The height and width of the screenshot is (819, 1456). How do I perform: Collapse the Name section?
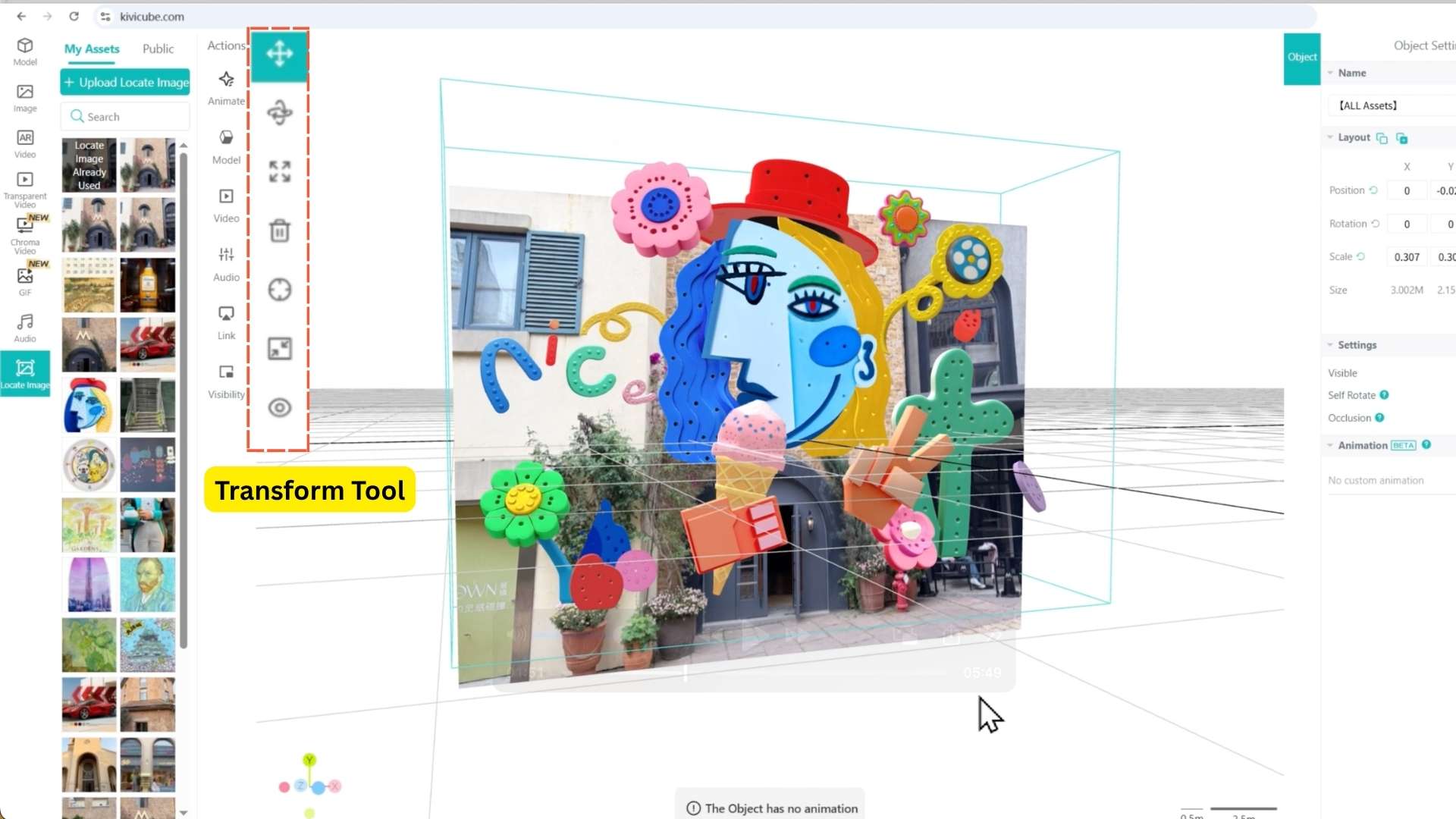(x=1330, y=73)
